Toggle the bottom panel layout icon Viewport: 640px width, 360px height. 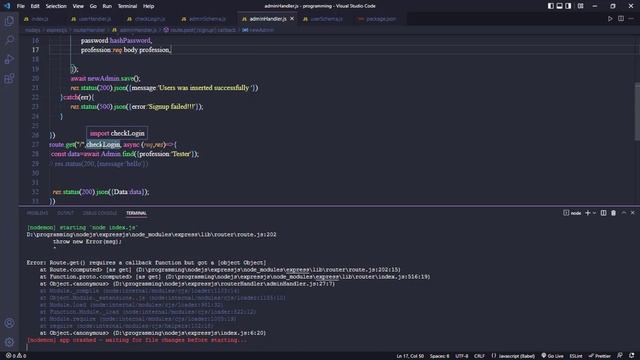pyautogui.click(x=560, y=6)
